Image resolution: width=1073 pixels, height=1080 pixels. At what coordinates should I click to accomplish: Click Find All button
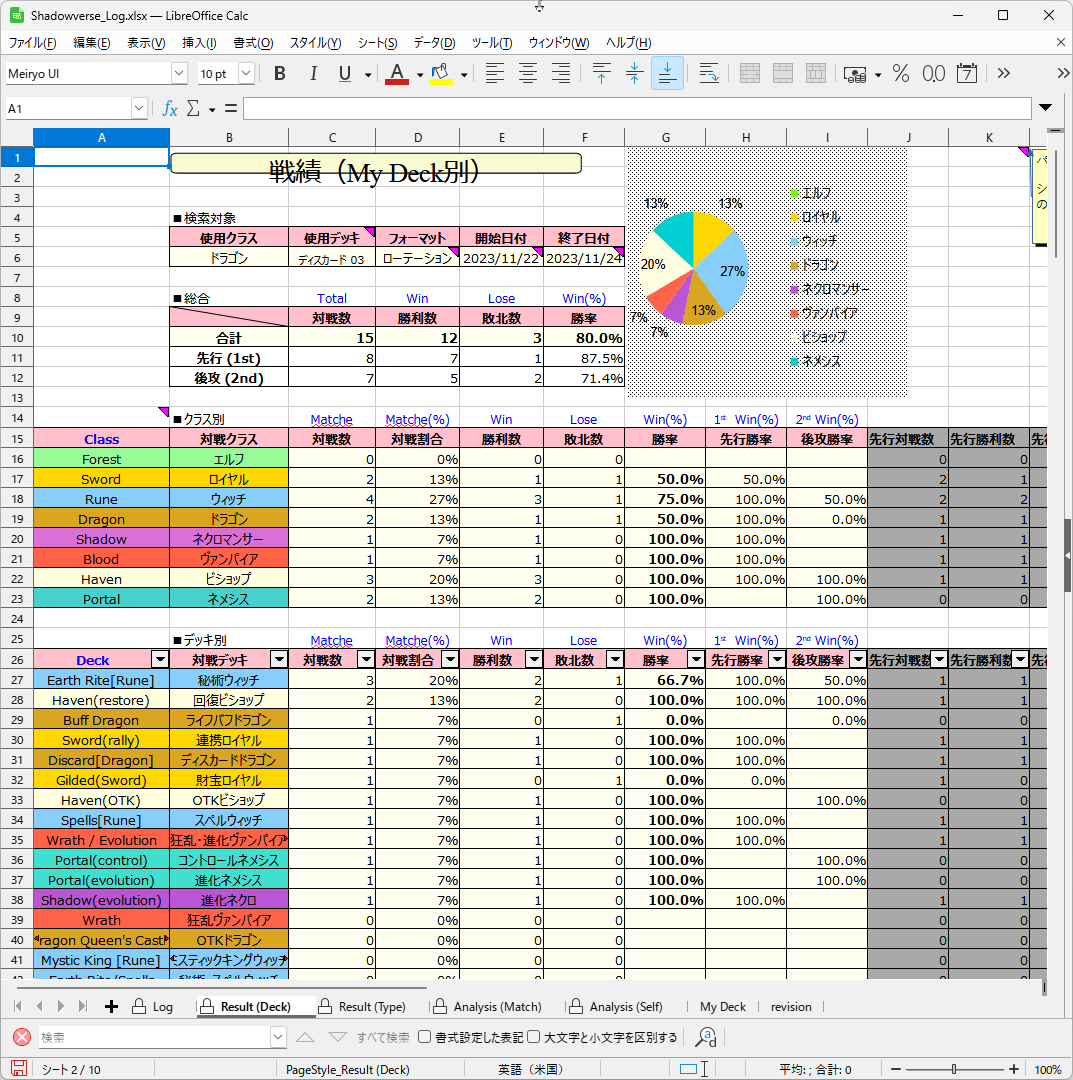pyautogui.click(x=383, y=1037)
